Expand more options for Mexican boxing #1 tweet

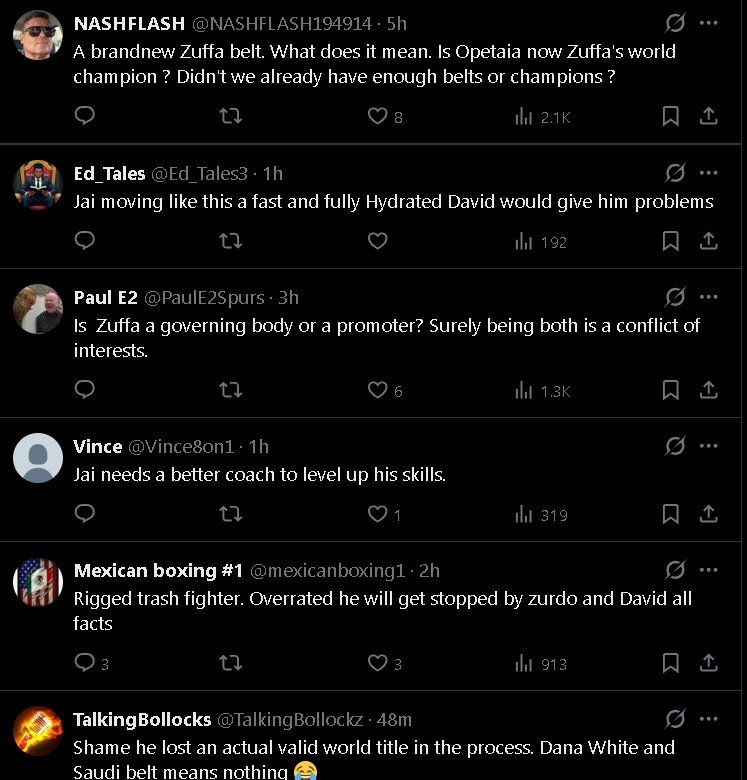(709, 570)
